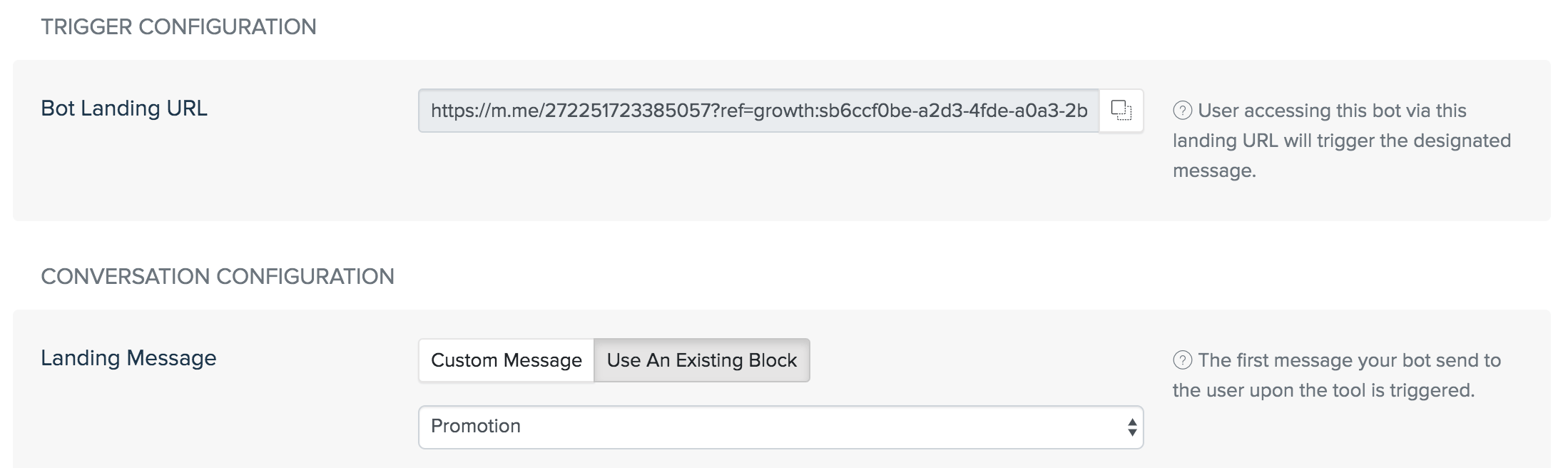Click the help icon beside the landing URL description

point(1182,111)
